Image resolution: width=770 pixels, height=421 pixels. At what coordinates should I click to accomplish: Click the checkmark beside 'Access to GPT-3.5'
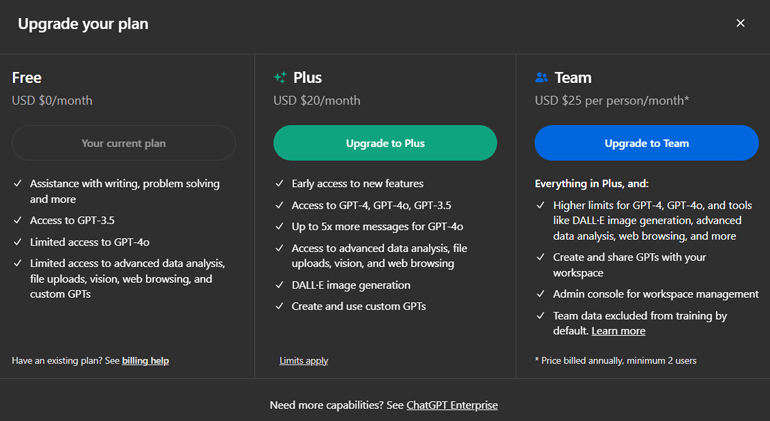pos(17,222)
